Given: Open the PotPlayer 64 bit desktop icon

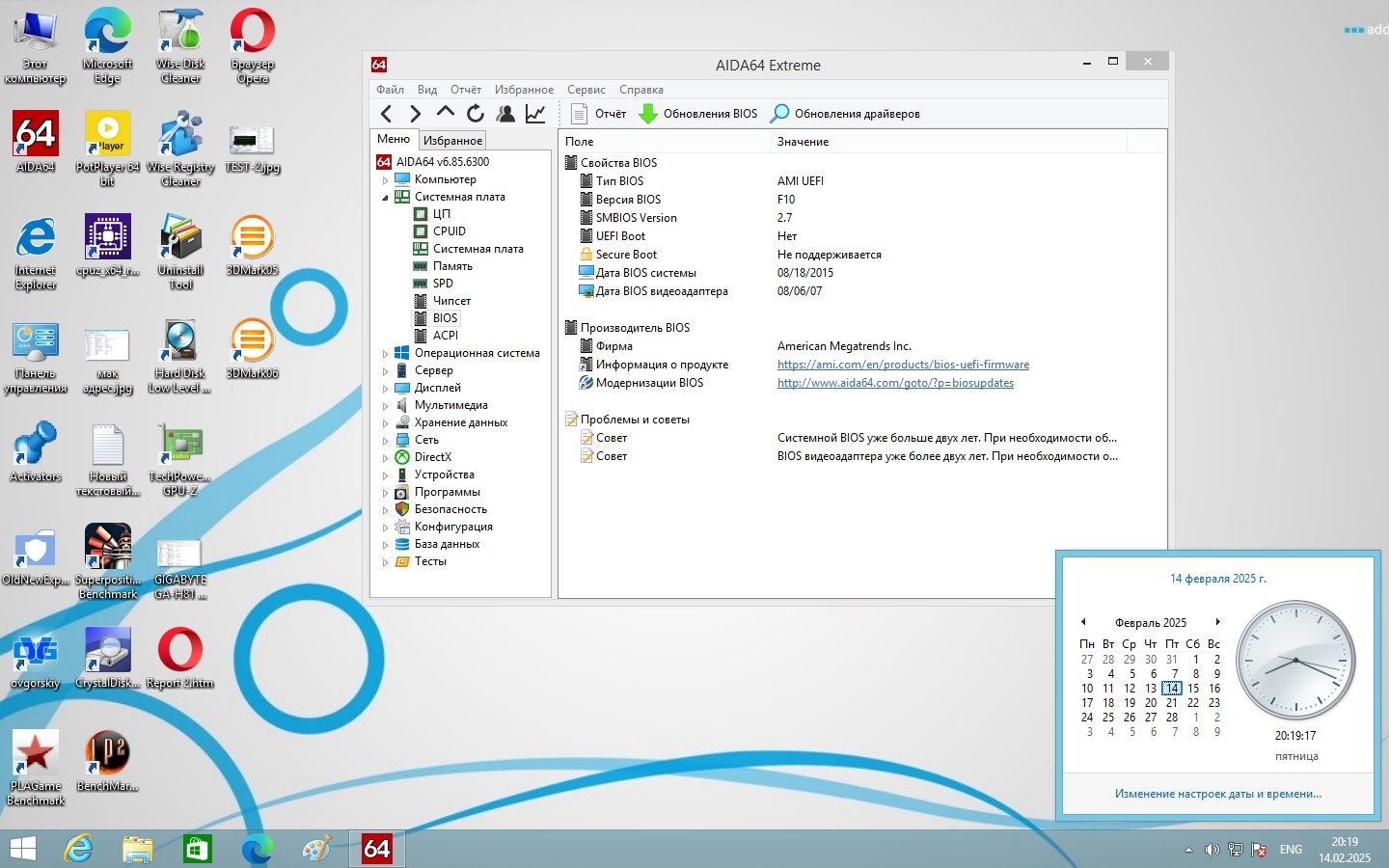Looking at the screenshot, I should (108, 148).
